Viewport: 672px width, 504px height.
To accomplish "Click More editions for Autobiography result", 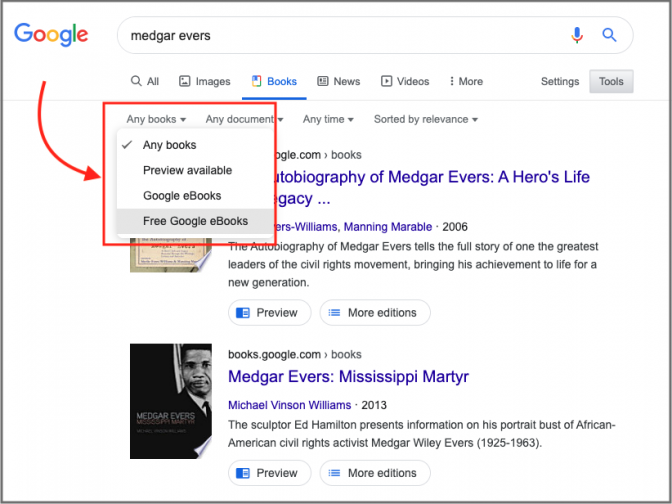I will (x=375, y=312).
